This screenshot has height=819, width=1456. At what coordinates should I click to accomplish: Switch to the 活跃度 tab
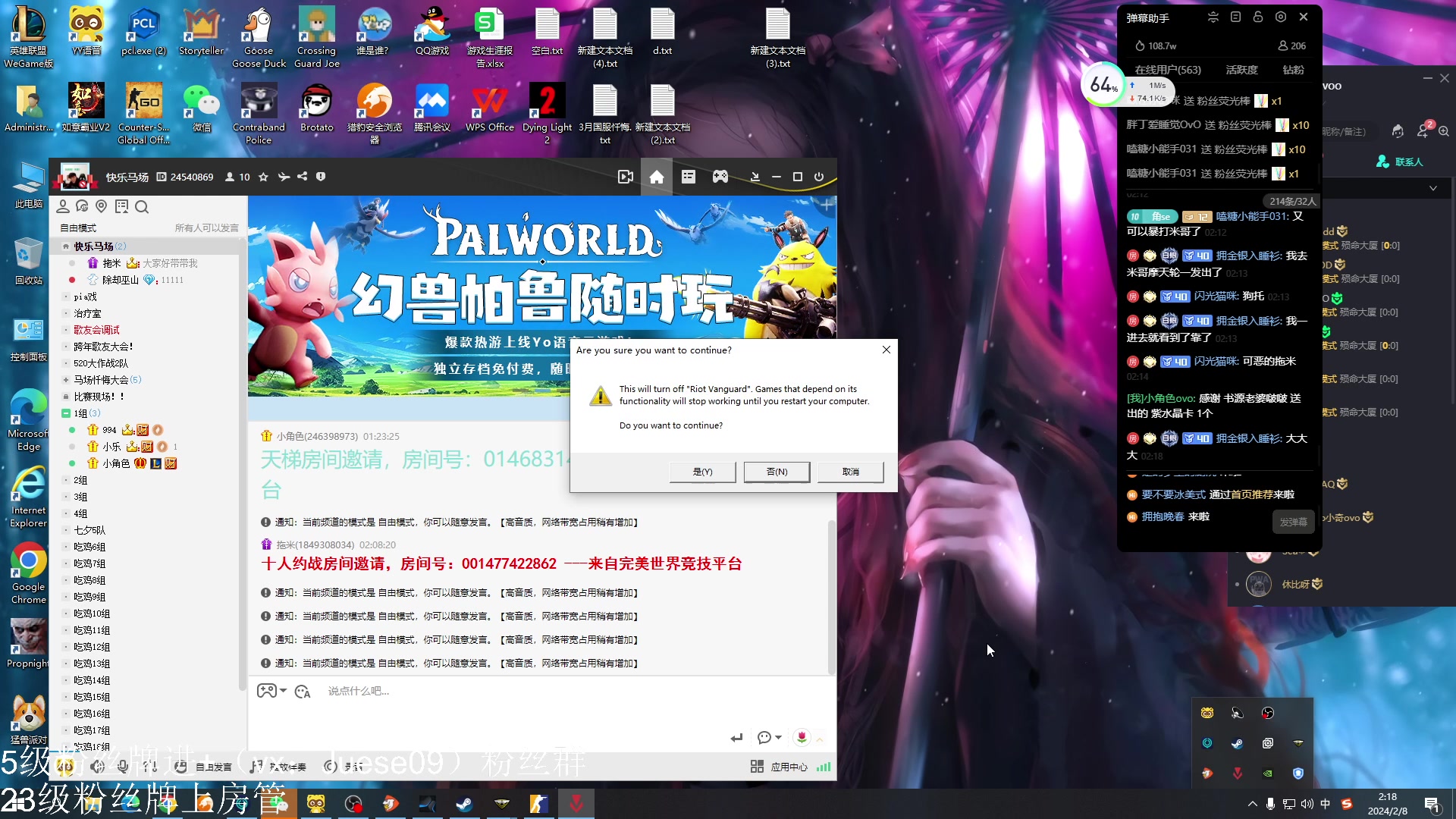click(1241, 70)
